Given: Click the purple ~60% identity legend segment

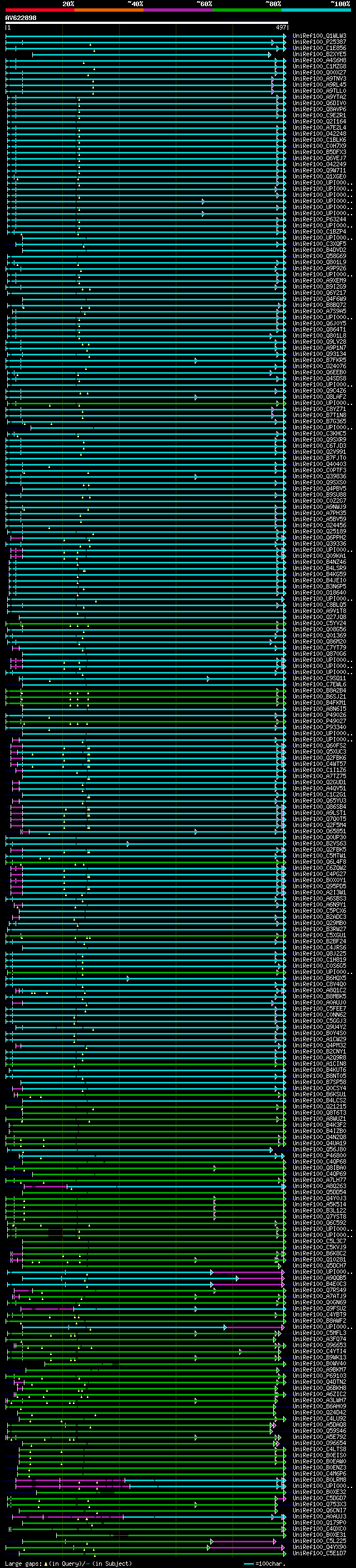Looking at the screenshot, I should coord(179,10).
